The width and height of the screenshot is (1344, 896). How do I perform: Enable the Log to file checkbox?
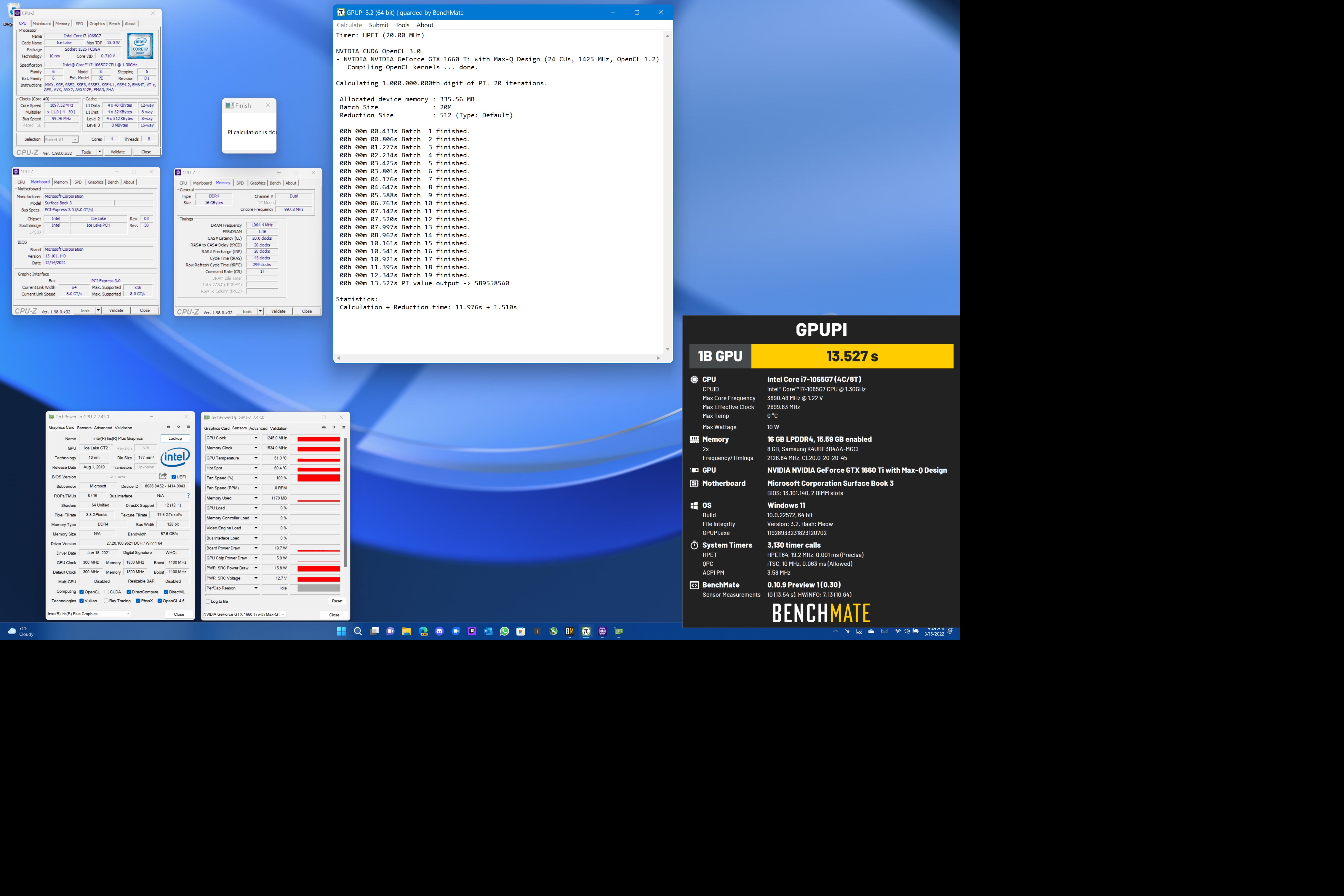tap(208, 601)
